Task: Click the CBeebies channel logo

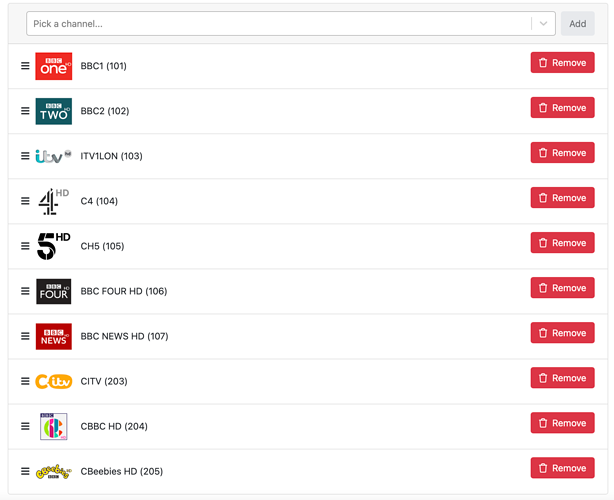Action: [x=53, y=471]
